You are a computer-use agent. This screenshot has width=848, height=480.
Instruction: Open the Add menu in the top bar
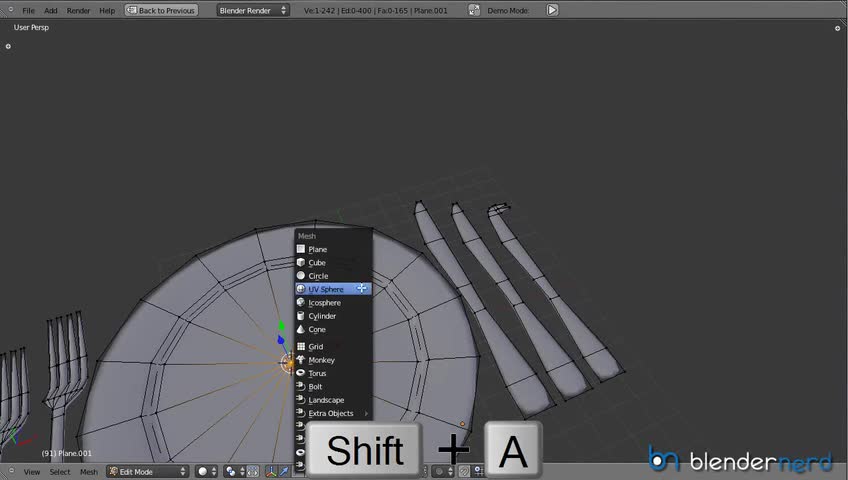(51, 10)
